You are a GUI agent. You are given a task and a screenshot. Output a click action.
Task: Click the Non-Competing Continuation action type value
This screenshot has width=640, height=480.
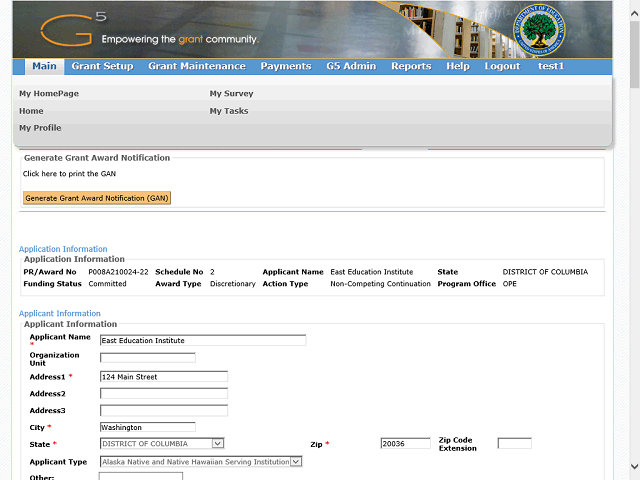click(380, 284)
